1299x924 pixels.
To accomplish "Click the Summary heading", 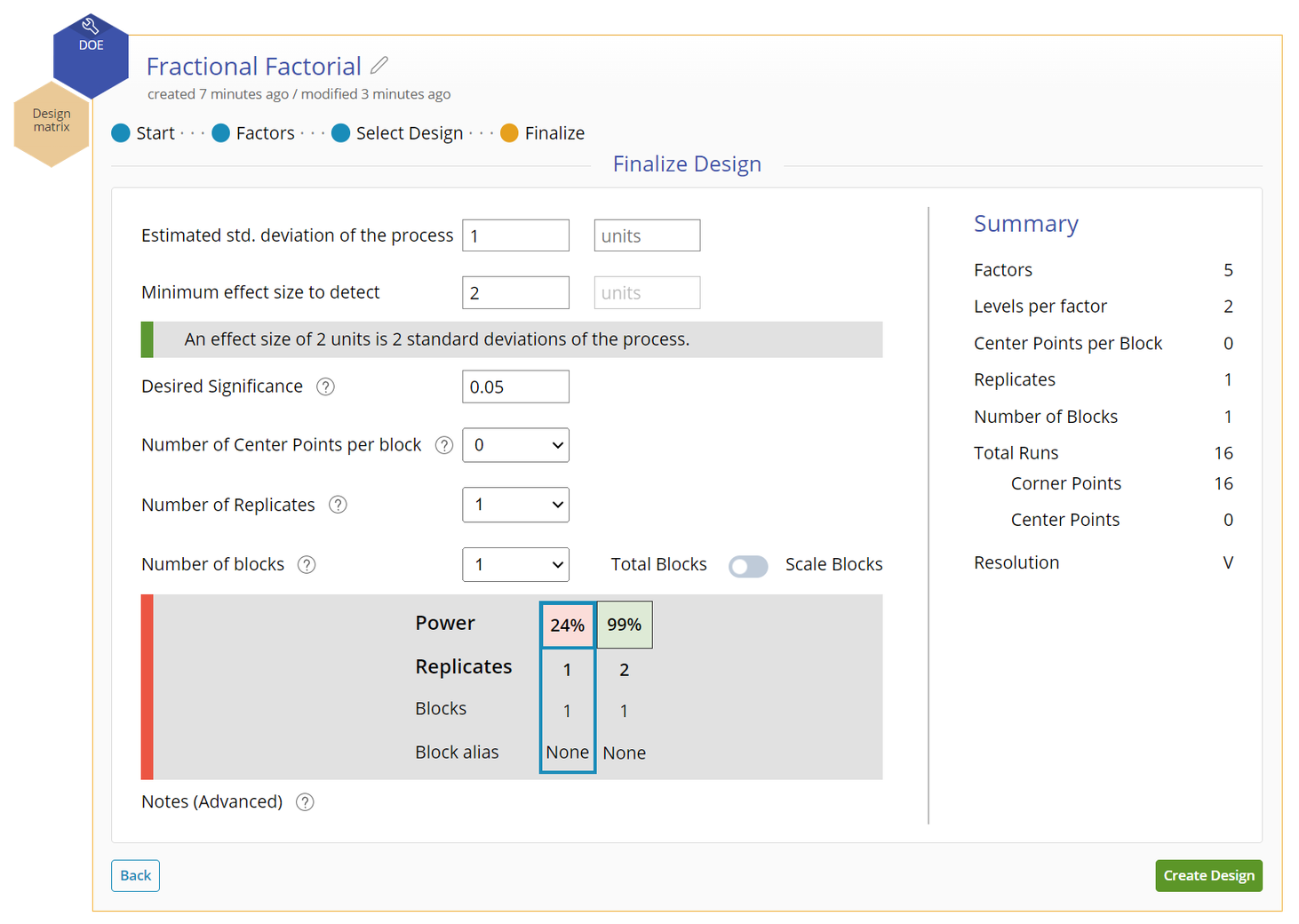I will (x=1025, y=224).
